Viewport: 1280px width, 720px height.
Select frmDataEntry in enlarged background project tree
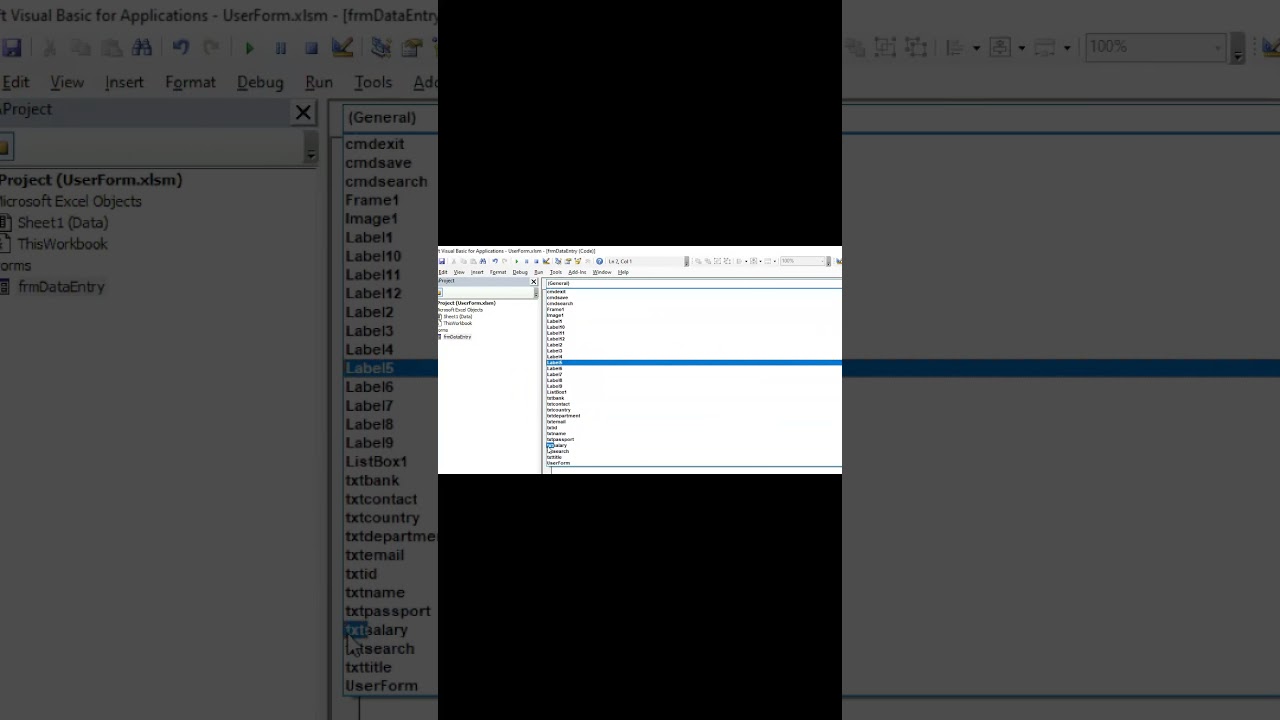click(61, 287)
